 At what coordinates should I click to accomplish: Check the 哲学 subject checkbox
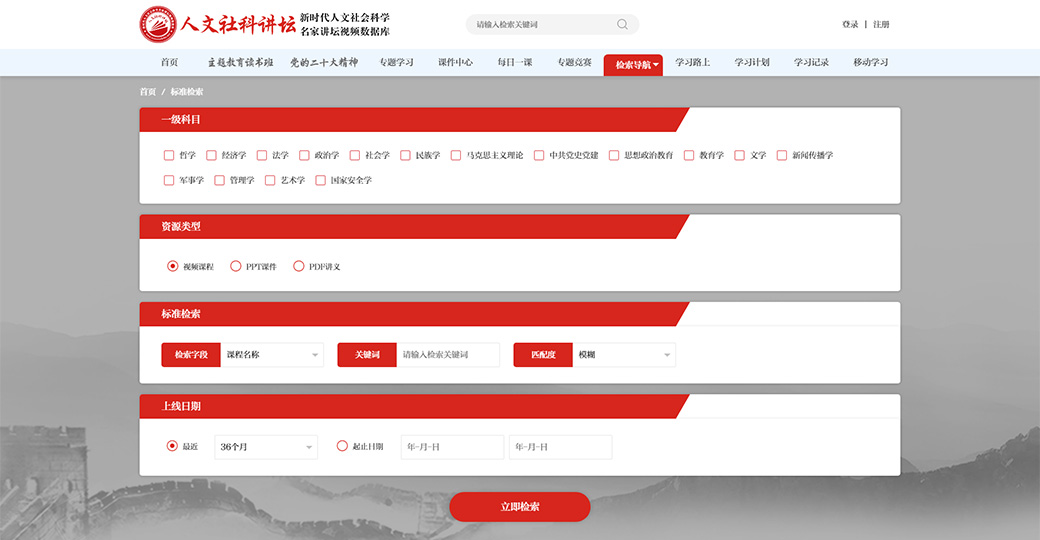[169, 155]
